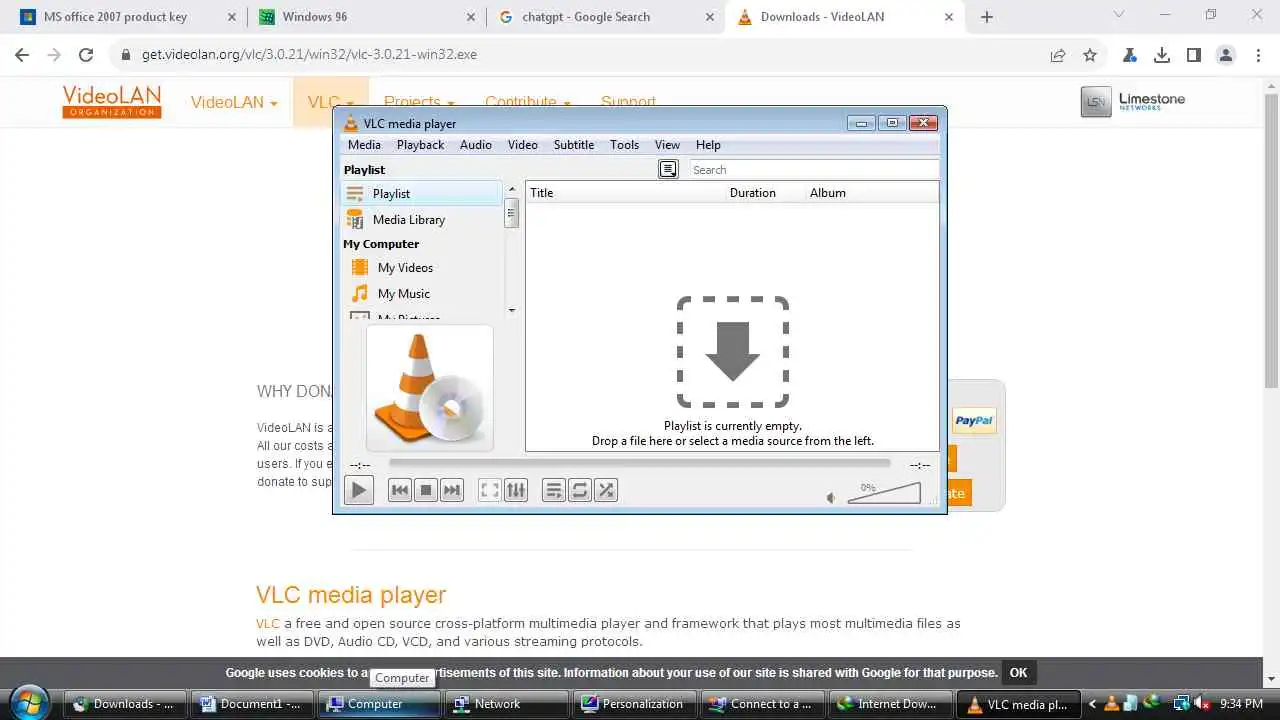
Task: Click the VLC playlist Search field
Action: [814, 170]
